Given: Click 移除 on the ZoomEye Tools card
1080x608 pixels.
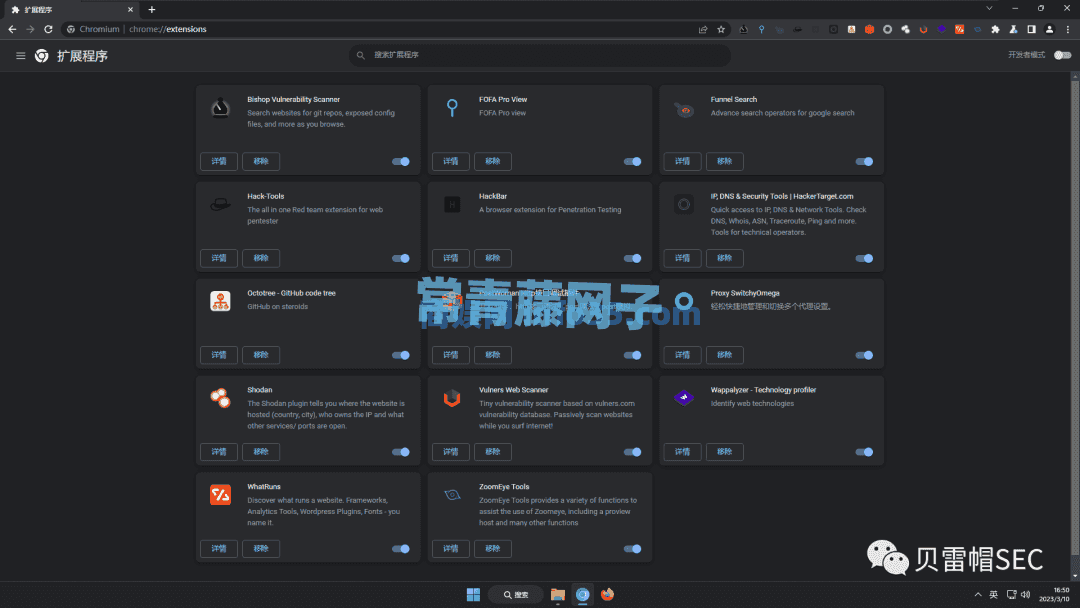Looking at the screenshot, I should [x=492, y=549].
